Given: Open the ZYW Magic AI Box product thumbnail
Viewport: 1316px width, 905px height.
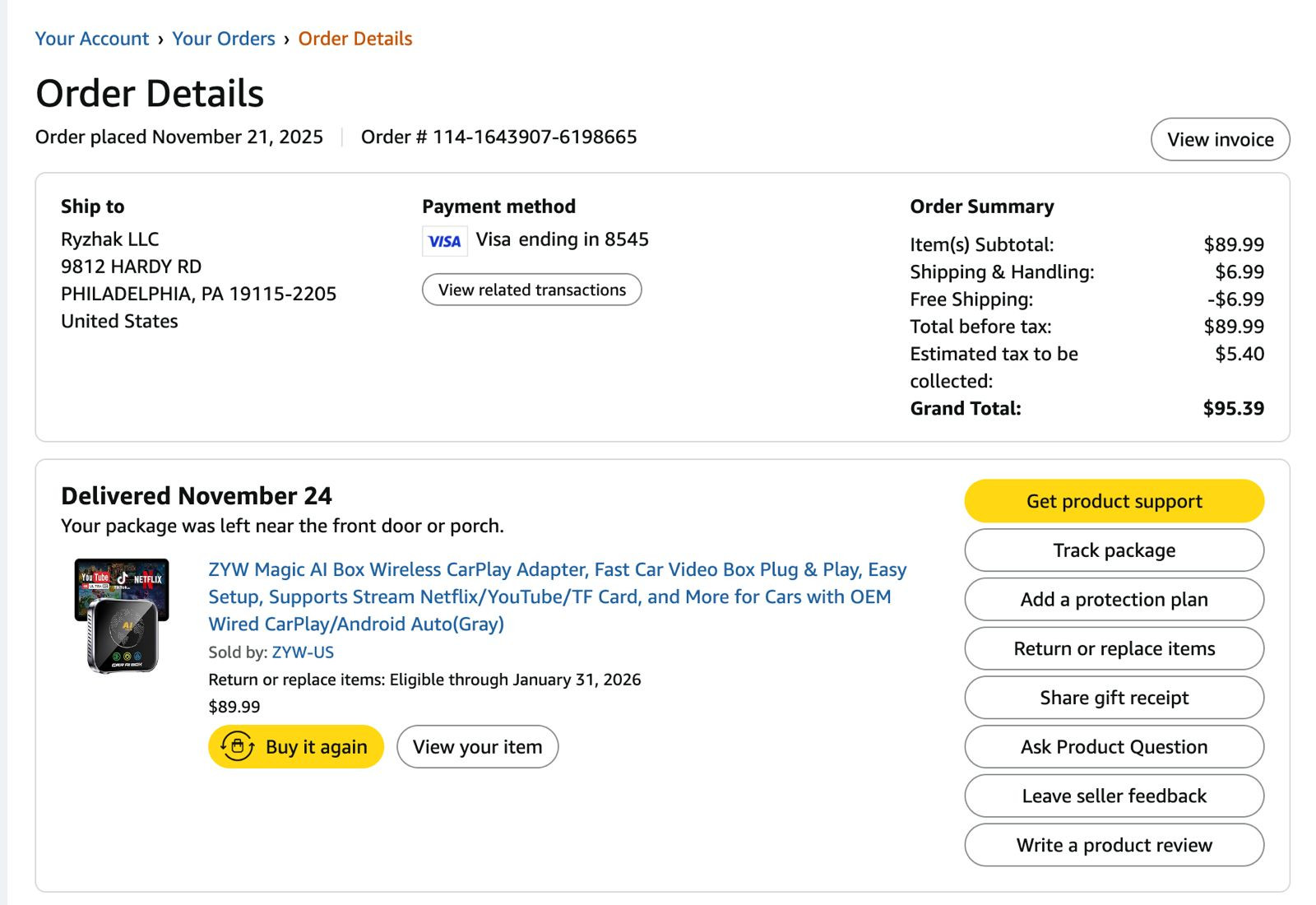Looking at the screenshot, I should click(x=122, y=615).
